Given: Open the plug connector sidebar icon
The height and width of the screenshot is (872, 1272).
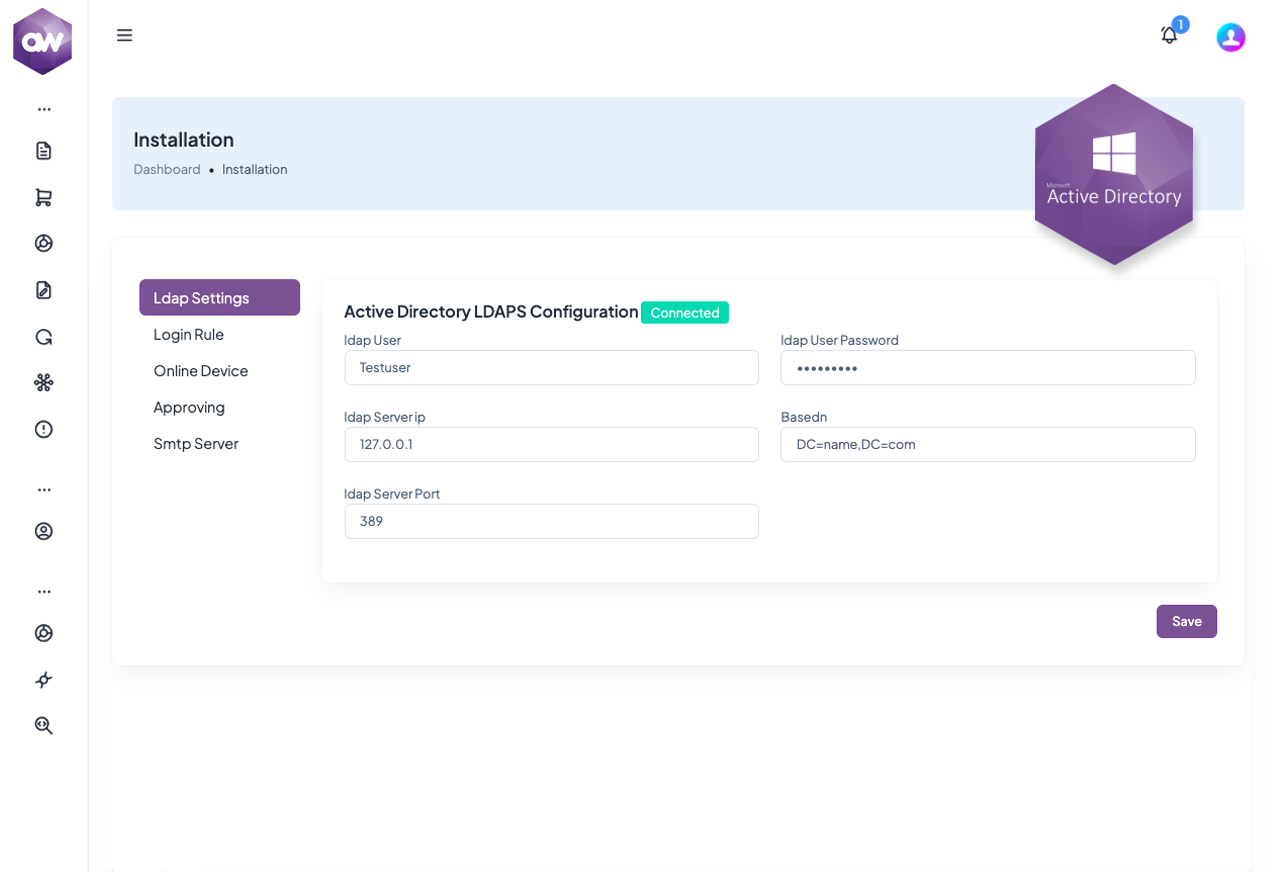Looking at the screenshot, I should tap(43, 680).
